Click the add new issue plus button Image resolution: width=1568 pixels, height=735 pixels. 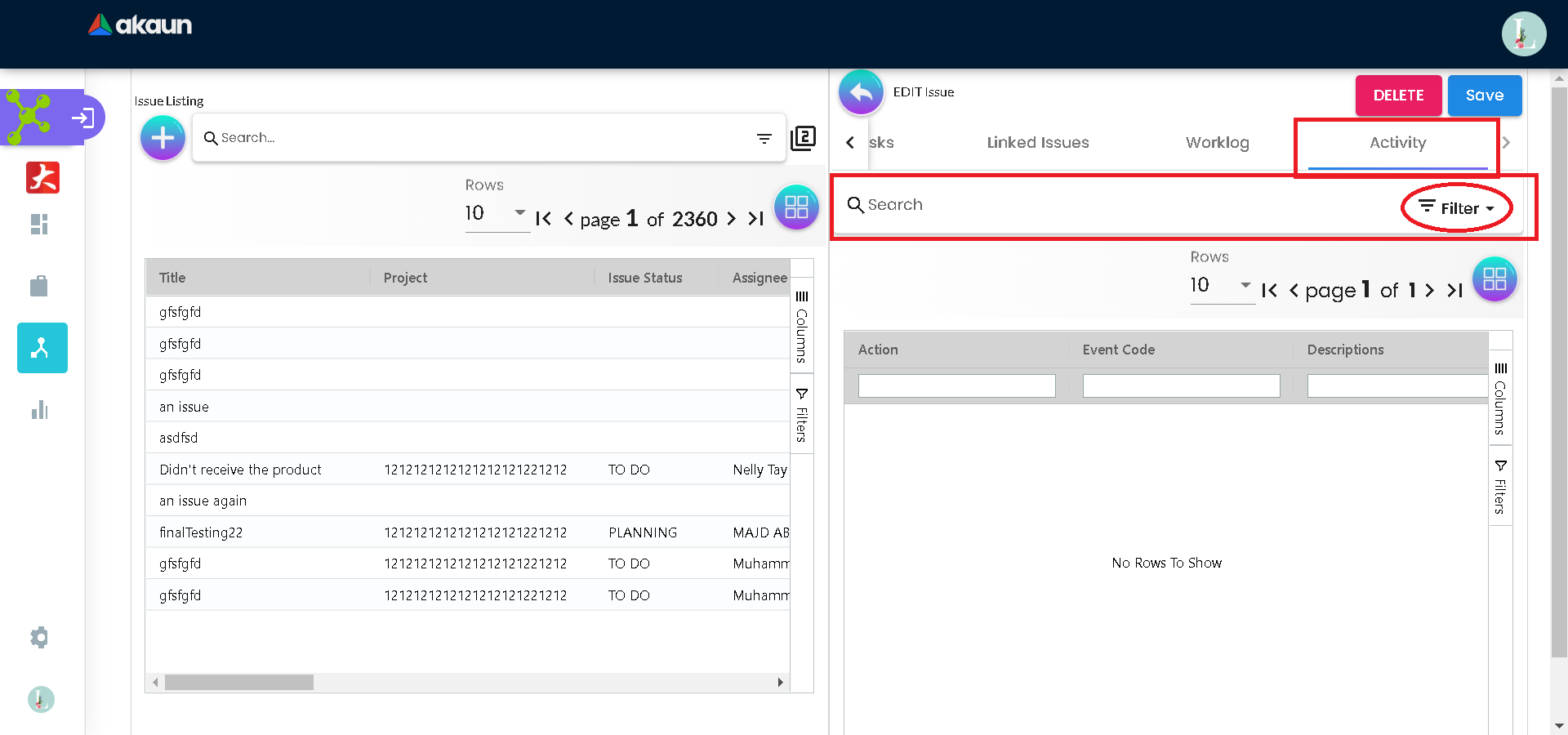[163, 138]
